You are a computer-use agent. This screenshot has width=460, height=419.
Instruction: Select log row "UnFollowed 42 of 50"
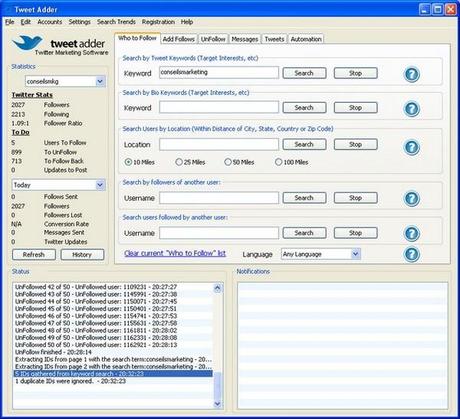(x=113, y=287)
